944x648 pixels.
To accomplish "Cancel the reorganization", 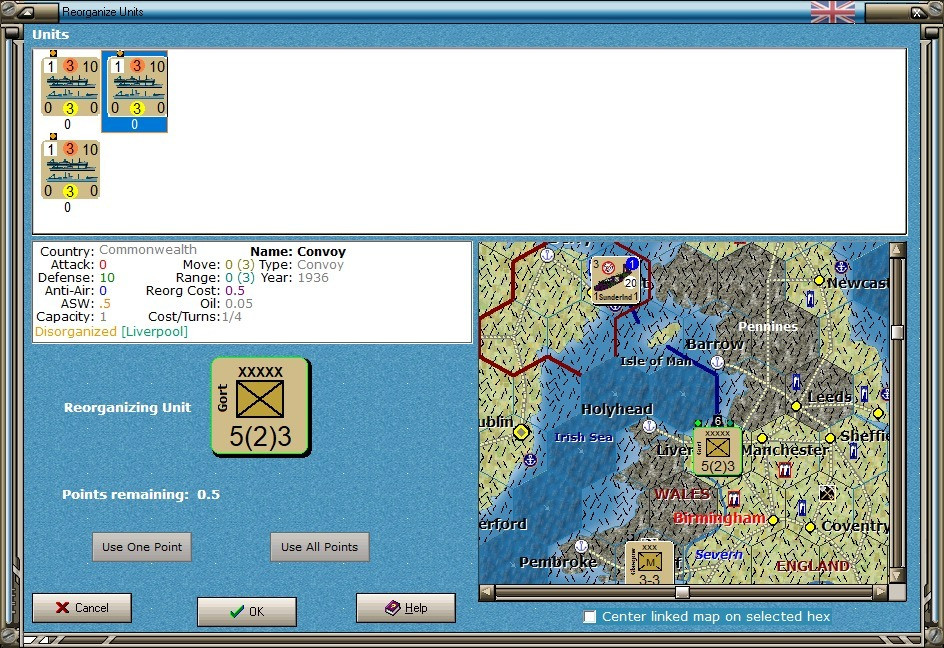I will point(82,608).
